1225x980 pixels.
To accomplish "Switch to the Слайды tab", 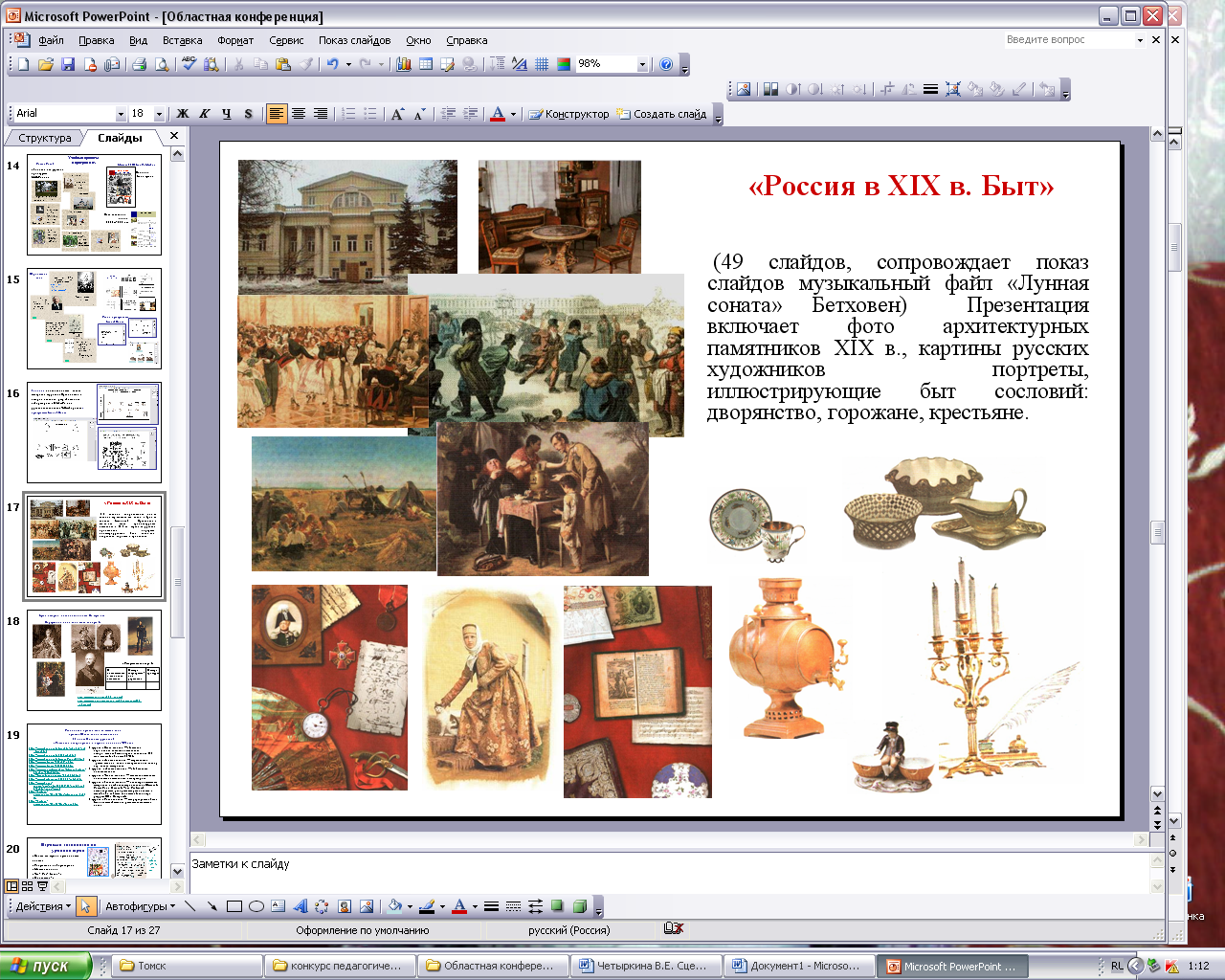I will 121,138.
